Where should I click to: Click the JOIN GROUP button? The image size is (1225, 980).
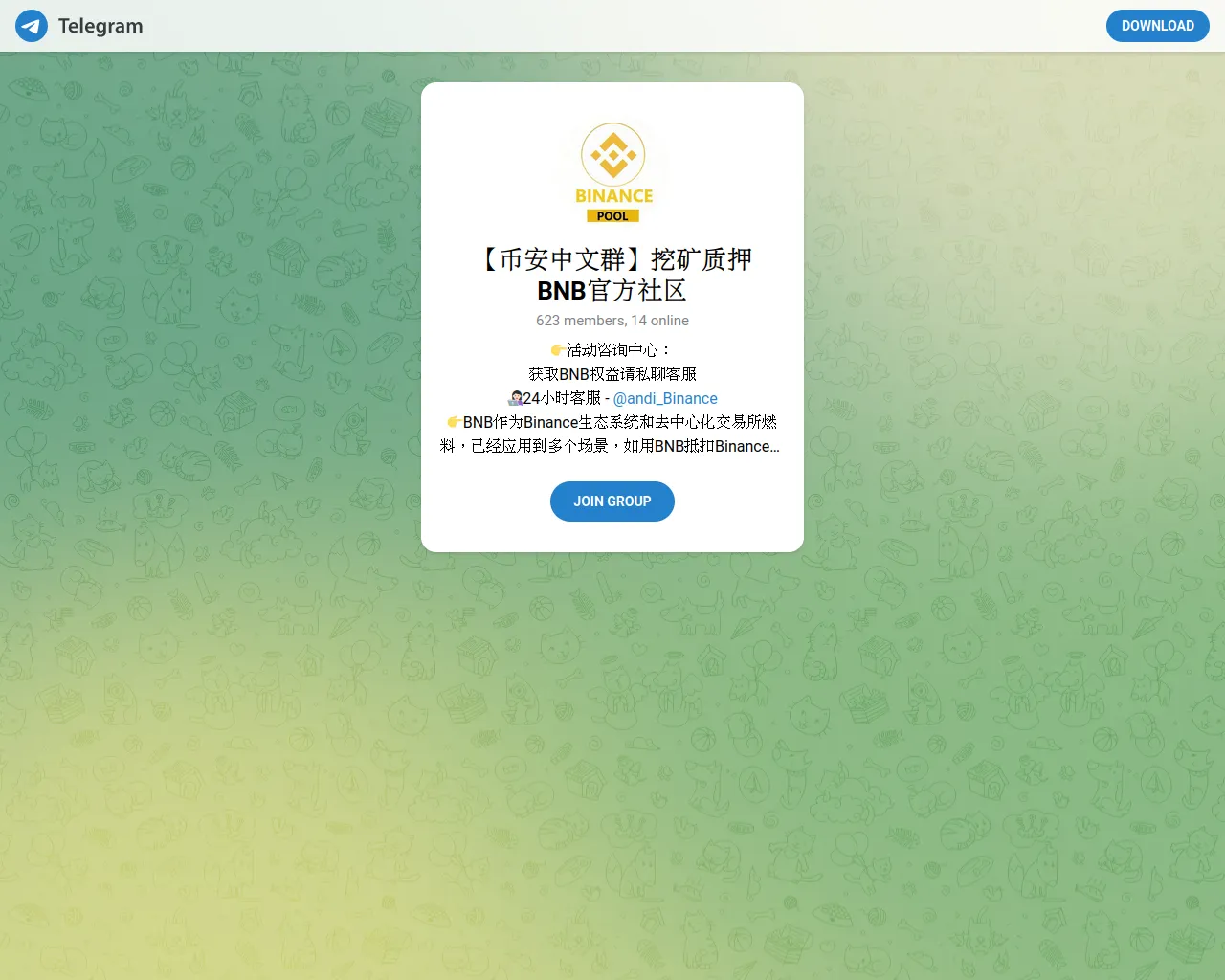click(x=612, y=501)
